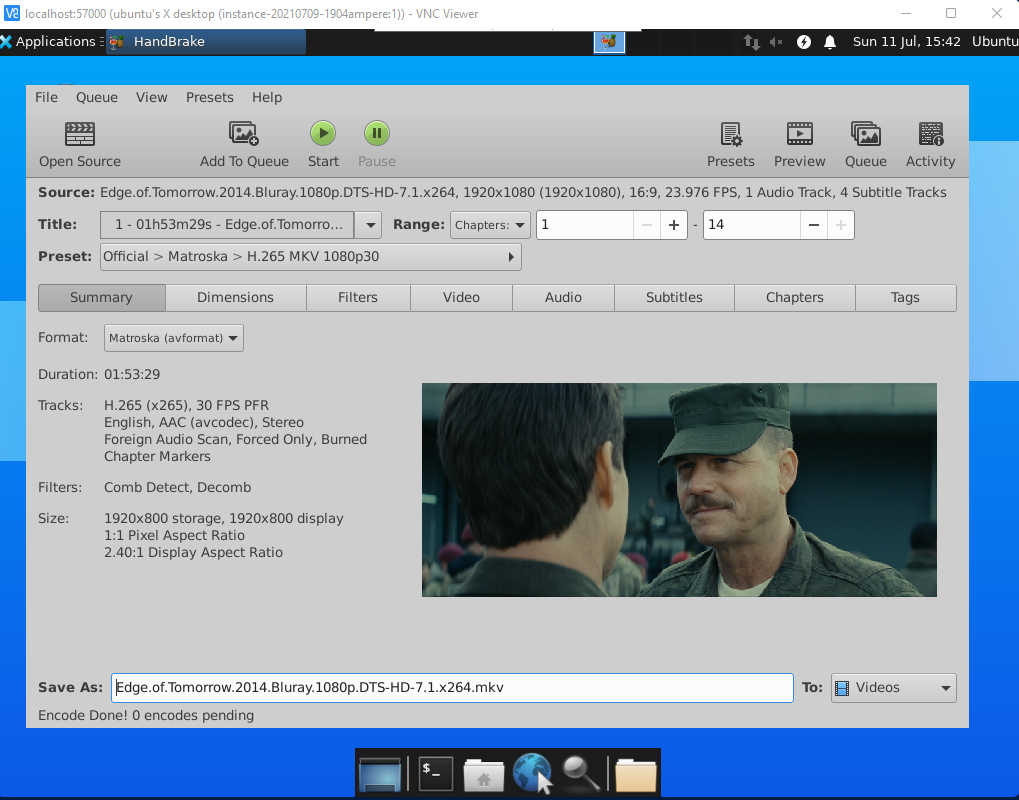Click the Duration 01:53:29 text
Screen dimensions: 1019x800
[132, 374]
